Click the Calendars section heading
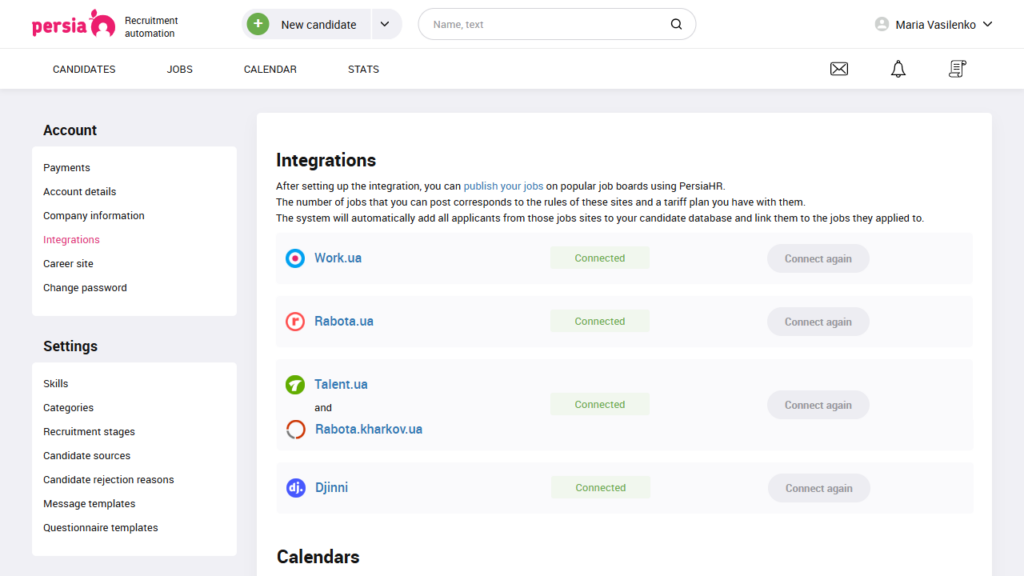 318,557
